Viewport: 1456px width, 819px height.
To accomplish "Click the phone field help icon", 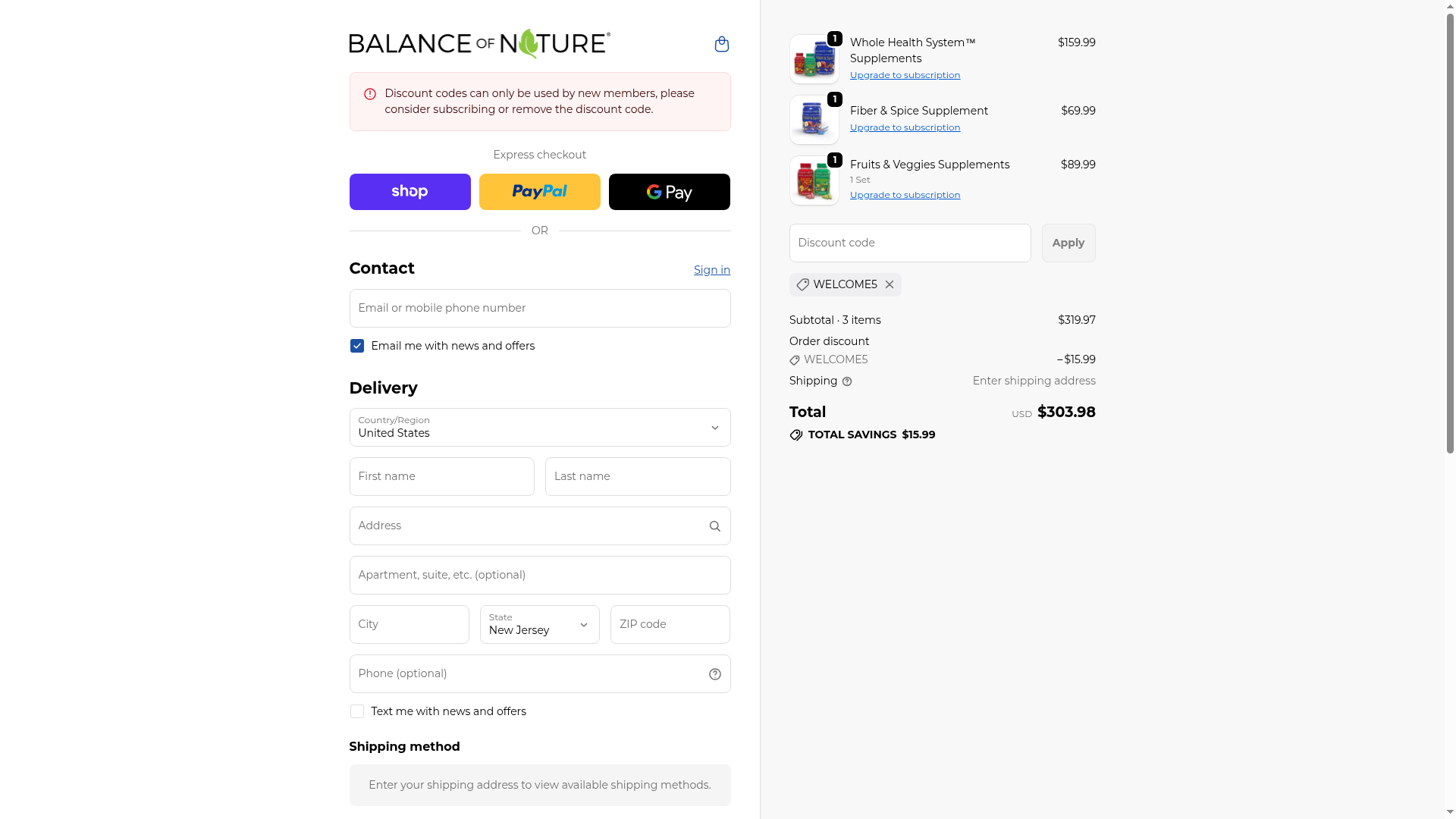I will (714, 674).
